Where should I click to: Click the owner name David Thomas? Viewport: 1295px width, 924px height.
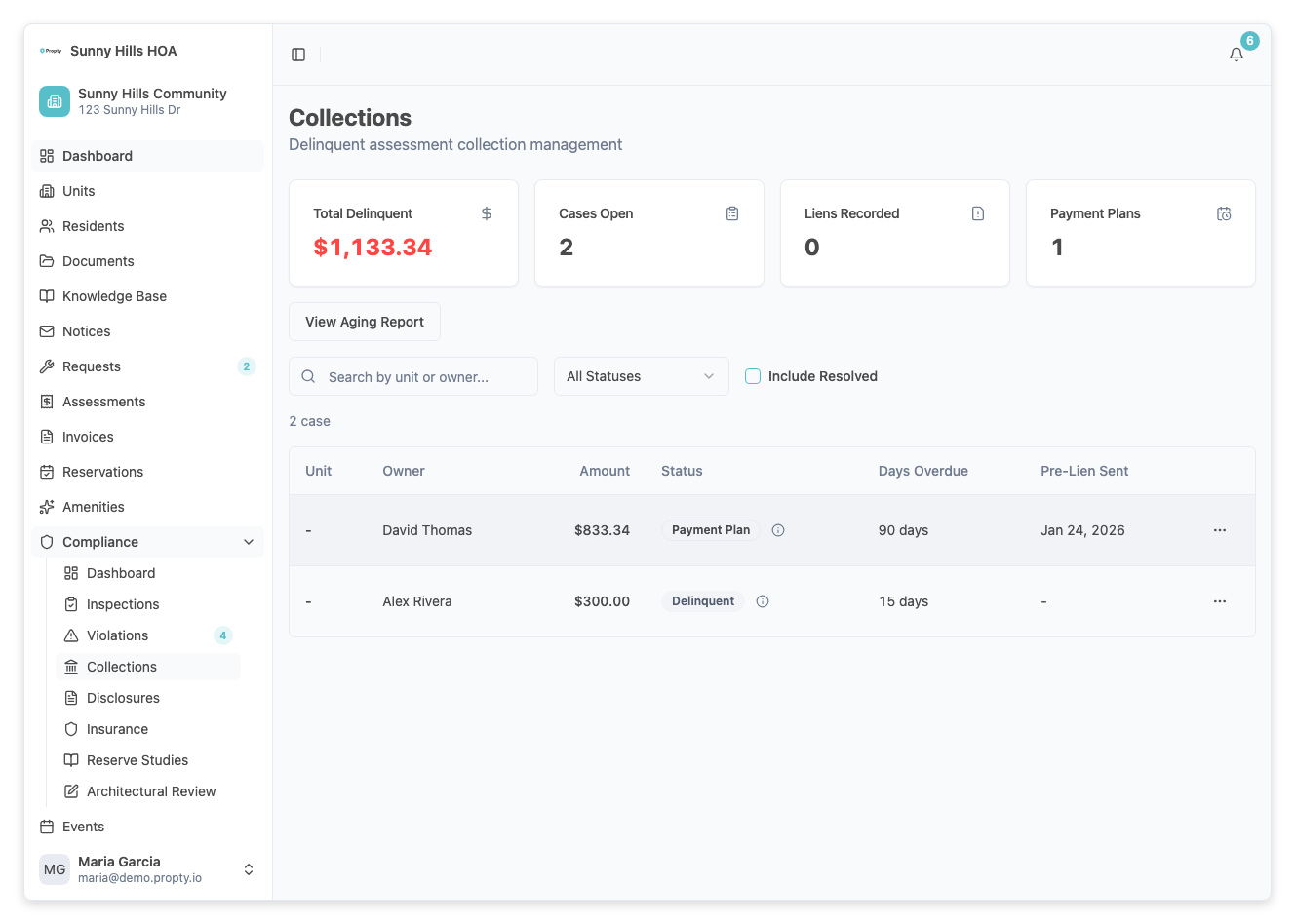pyautogui.click(x=427, y=530)
